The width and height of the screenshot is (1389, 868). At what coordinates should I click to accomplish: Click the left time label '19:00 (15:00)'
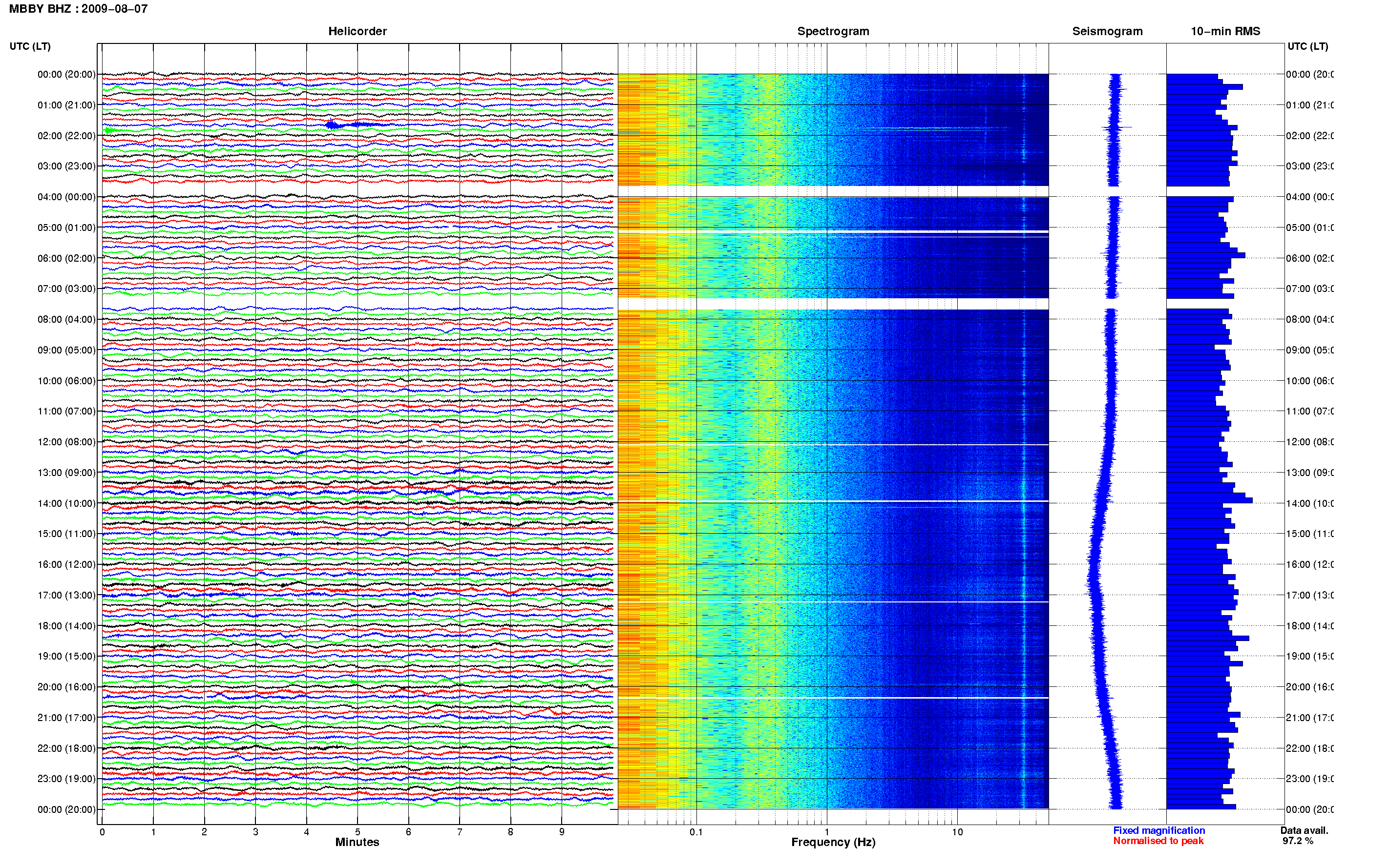click(66, 656)
